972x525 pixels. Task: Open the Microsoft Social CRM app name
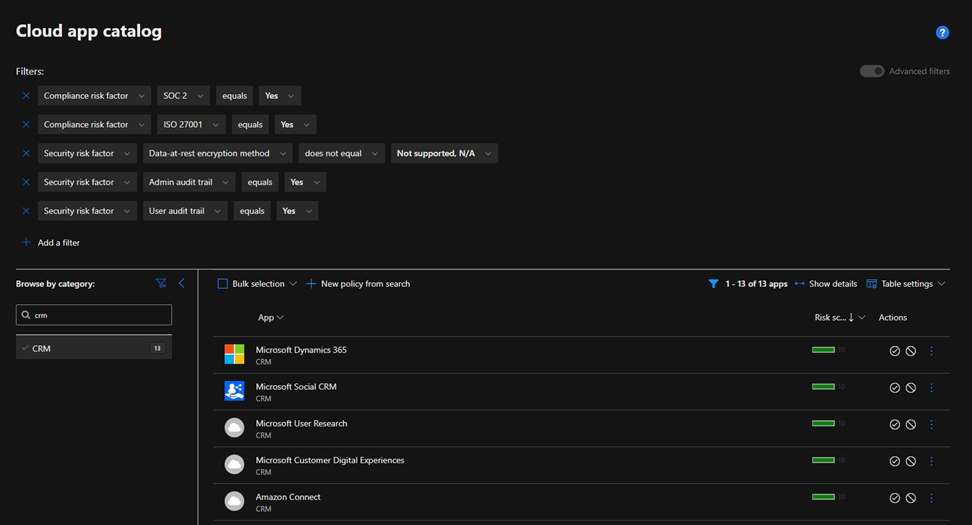click(x=296, y=387)
